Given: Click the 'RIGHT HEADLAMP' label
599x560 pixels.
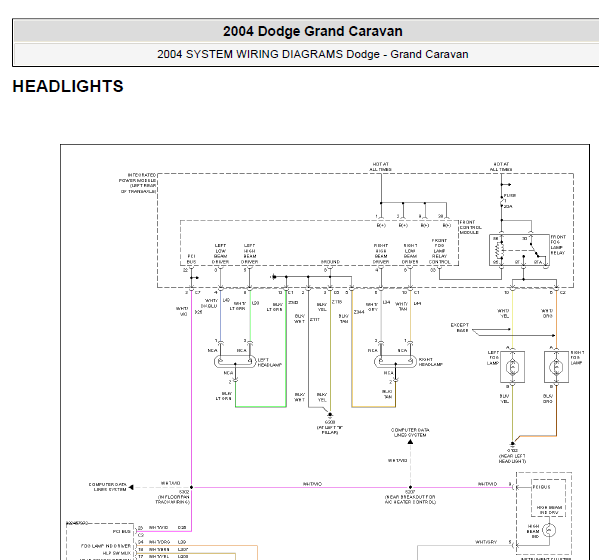Looking at the screenshot, I should point(430,362).
